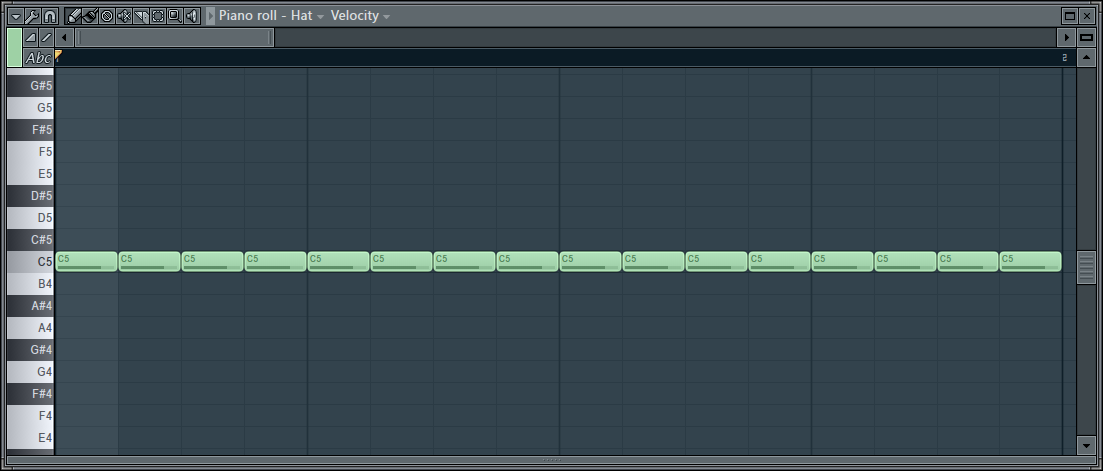The height and width of the screenshot is (471, 1103).
Task: Click the C5 piano key
Action: click(31, 262)
